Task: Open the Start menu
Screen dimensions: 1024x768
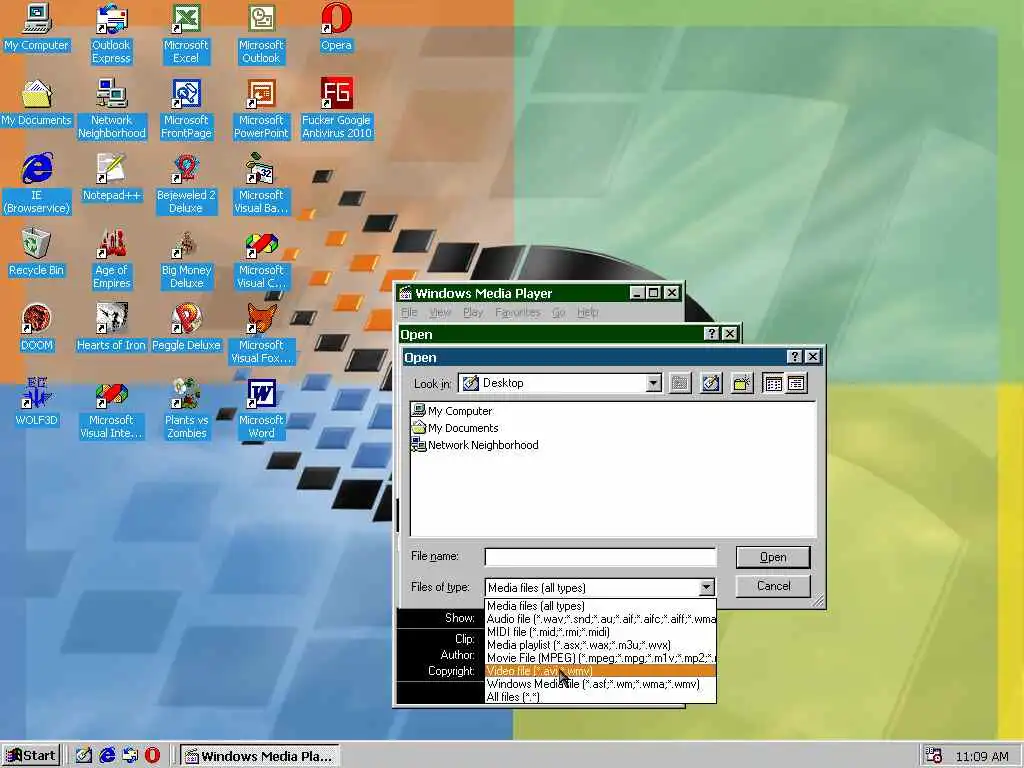Action: point(31,756)
